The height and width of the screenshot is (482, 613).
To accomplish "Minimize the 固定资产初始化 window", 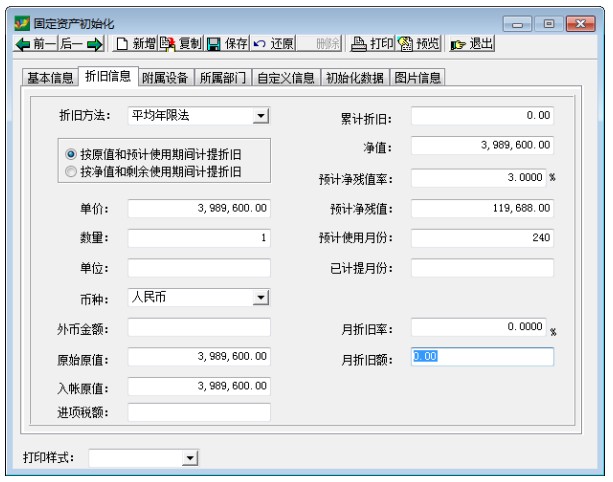I will tap(517, 24).
